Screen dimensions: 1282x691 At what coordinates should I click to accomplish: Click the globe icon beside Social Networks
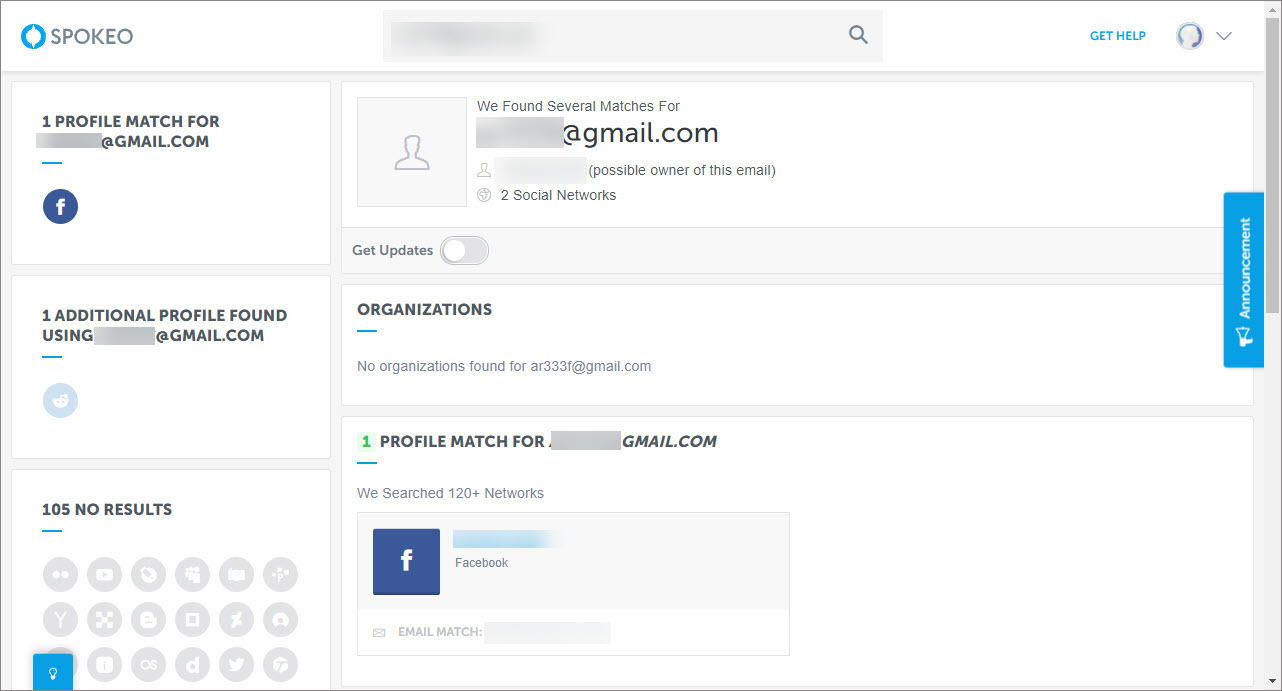point(485,195)
